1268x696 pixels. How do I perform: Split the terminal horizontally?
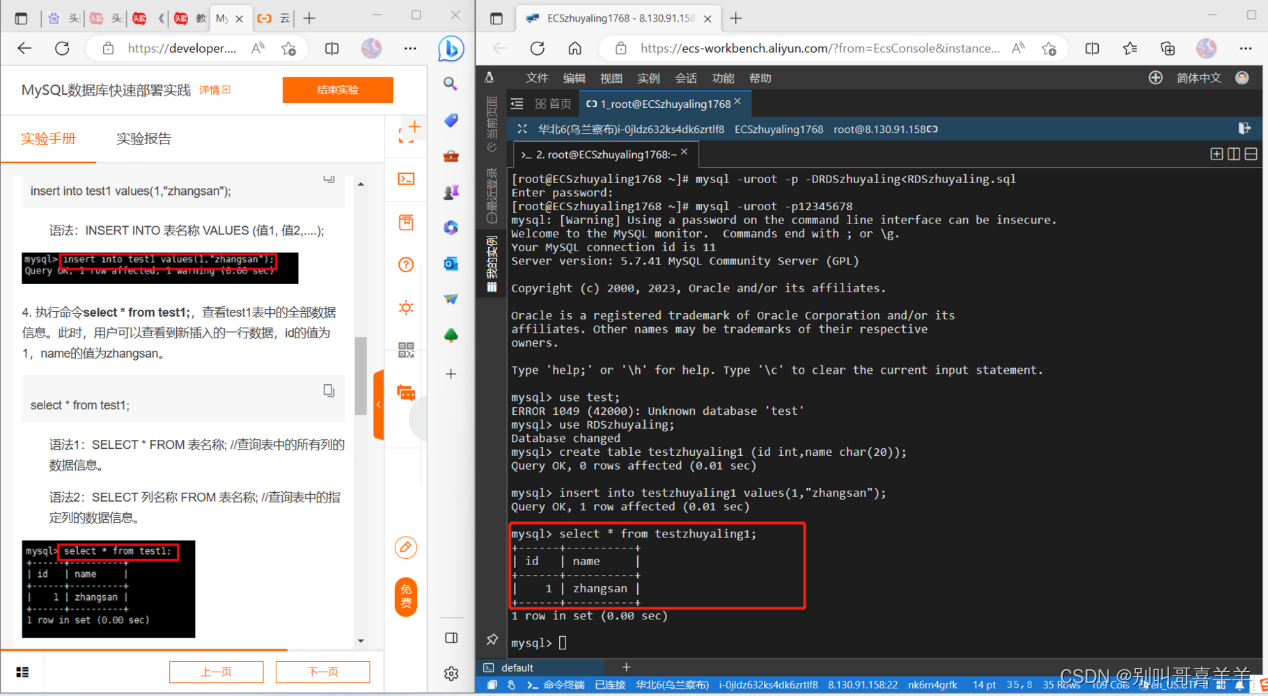[1251, 154]
